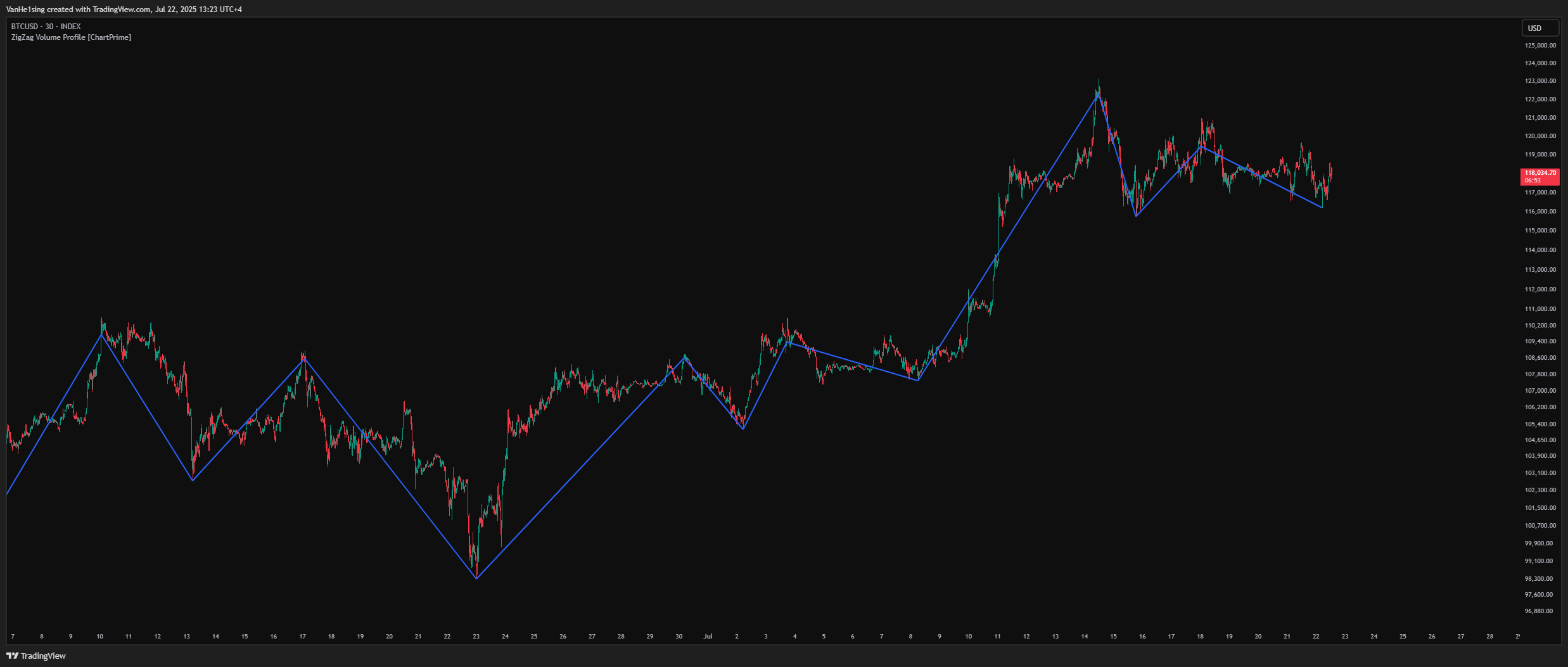The width and height of the screenshot is (1568, 667).
Task: Click the 123,000.00 price axis label
Action: (x=1540, y=81)
